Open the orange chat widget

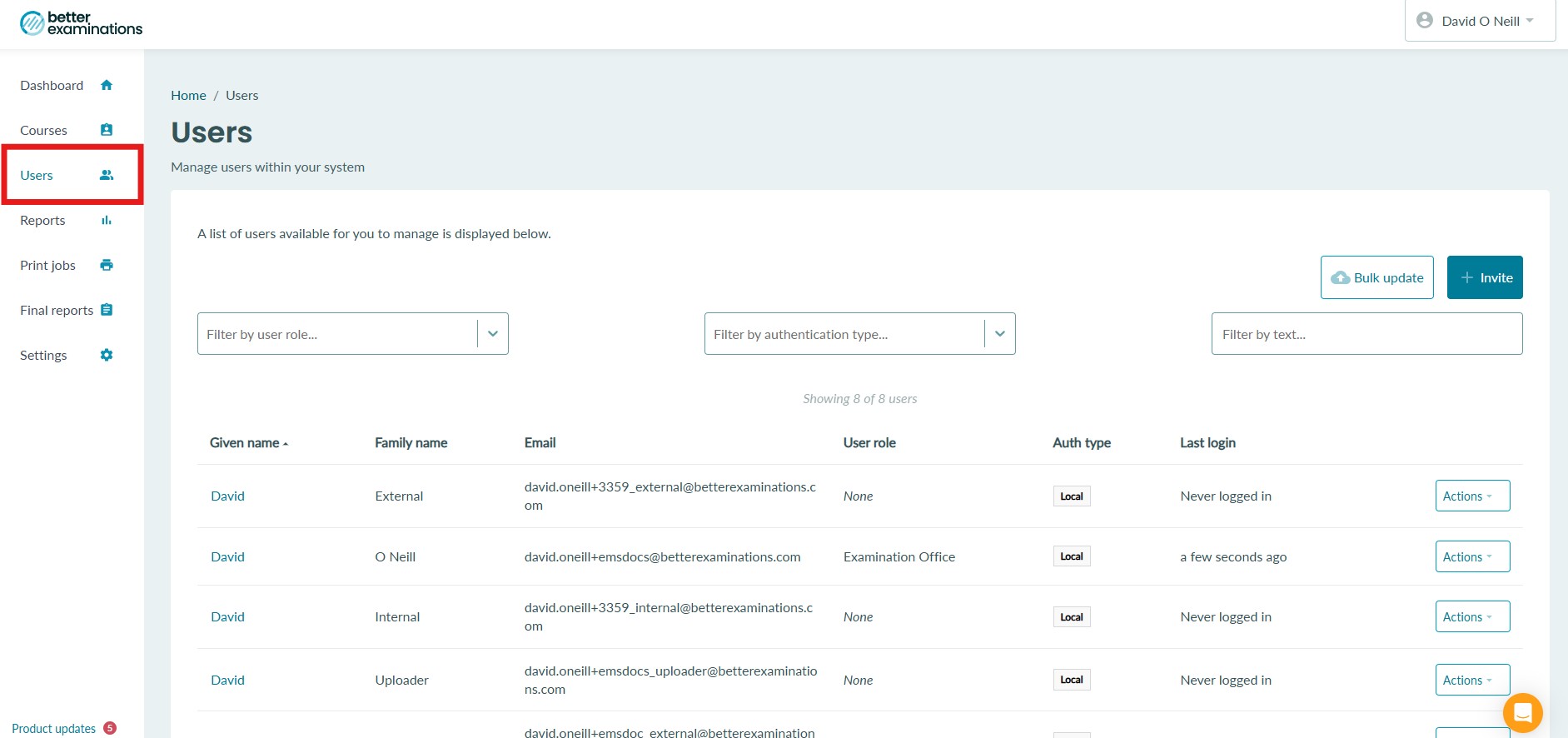[1522, 713]
